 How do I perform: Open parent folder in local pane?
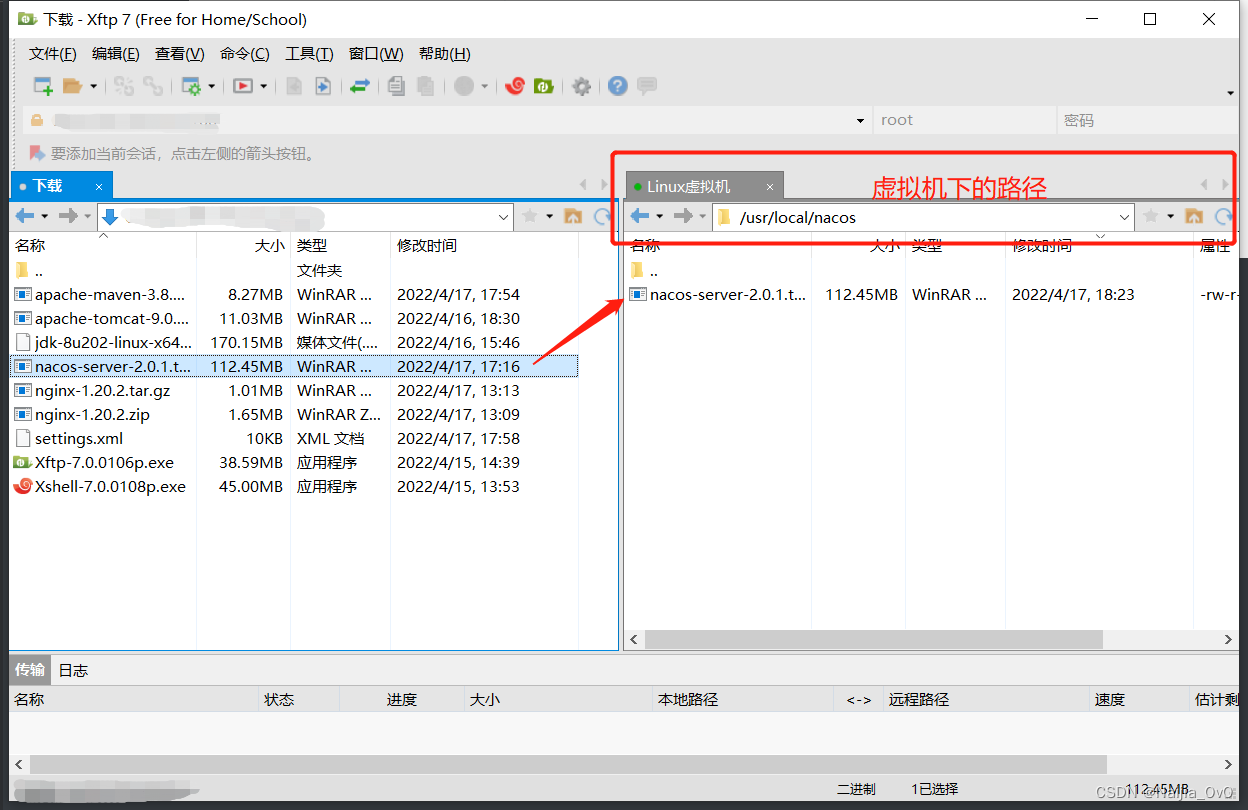pyautogui.click(x=29, y=271)
